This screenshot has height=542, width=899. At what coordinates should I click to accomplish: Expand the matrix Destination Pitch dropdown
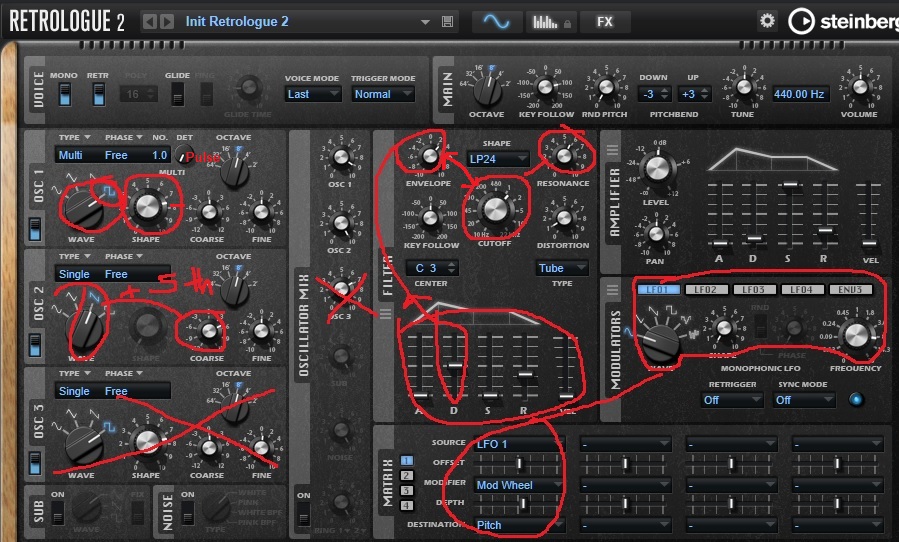pyautogui.click(x=521, y=524)
